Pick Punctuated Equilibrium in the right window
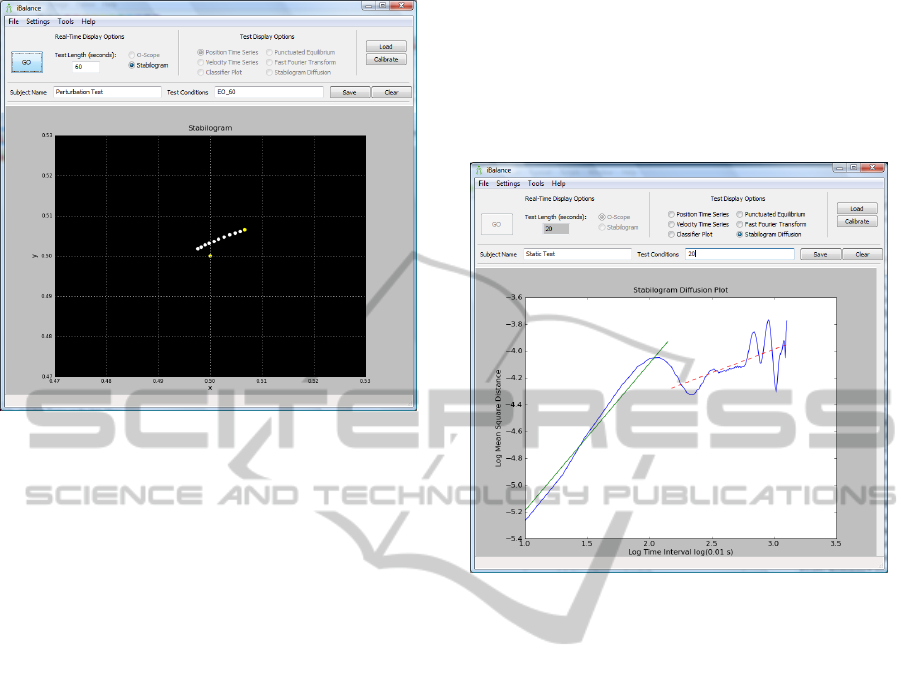This screenshot has height=679, width=913. tap(740, 214)
